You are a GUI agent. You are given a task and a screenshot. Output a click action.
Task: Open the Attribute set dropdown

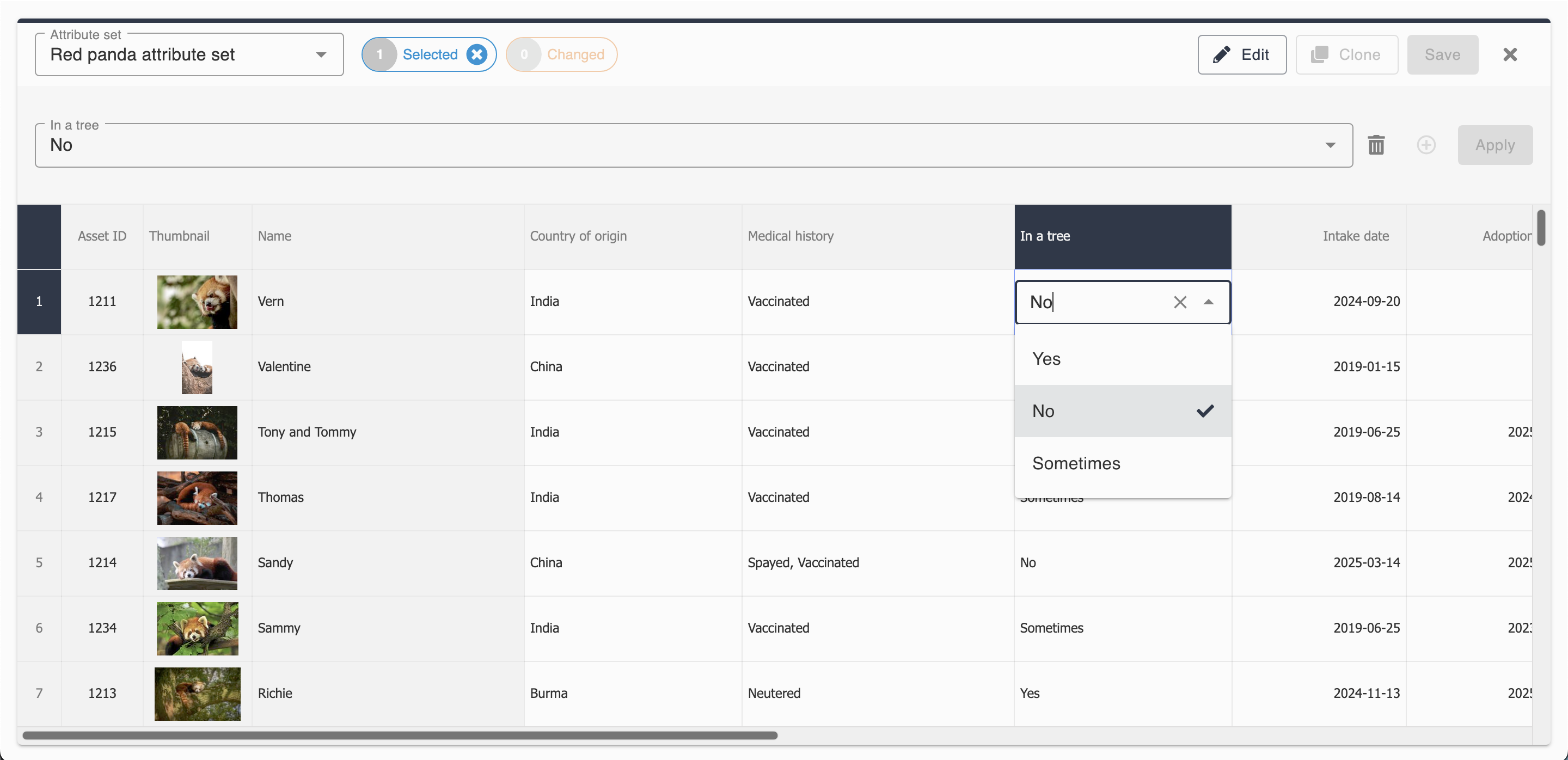[x=321, y=55]
